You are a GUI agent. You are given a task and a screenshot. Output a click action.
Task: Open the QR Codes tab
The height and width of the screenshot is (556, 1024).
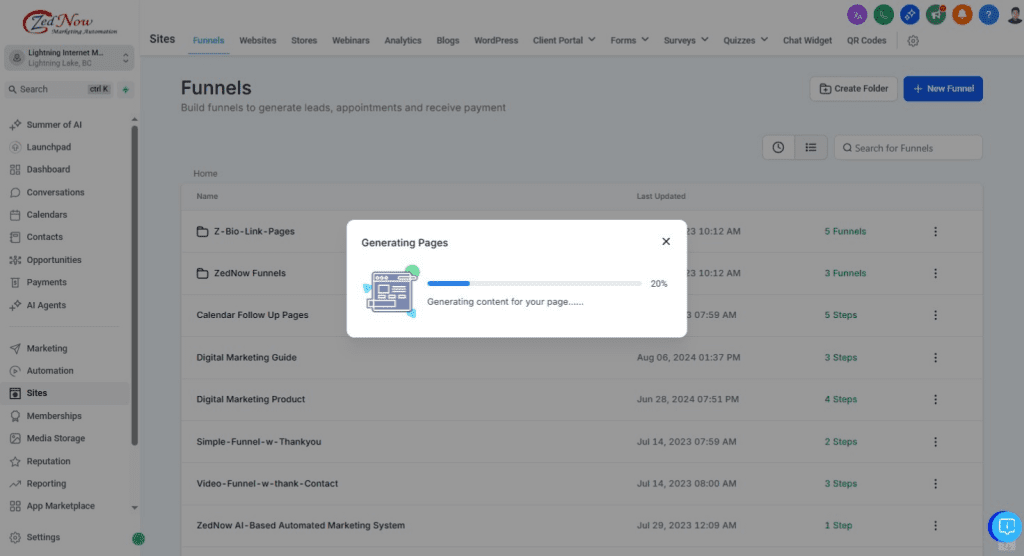pos(867,41)
